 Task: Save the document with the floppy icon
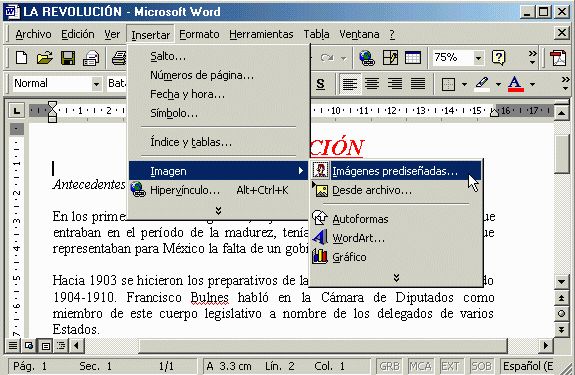point(68,58)
